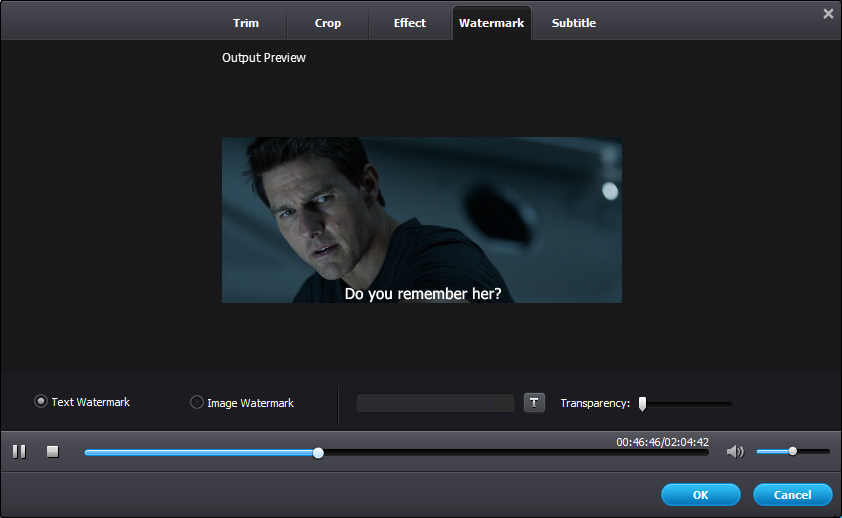
Task: Close the edit window
Action: [828, 14]
